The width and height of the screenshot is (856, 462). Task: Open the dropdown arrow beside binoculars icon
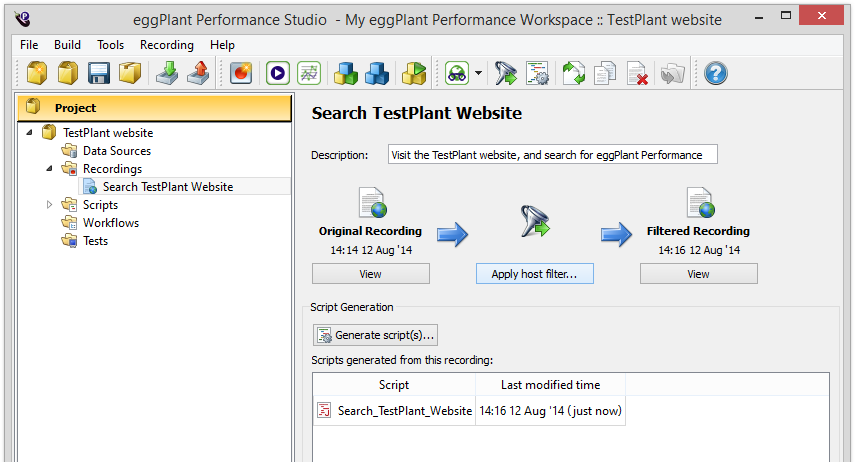tap(479, 74)
